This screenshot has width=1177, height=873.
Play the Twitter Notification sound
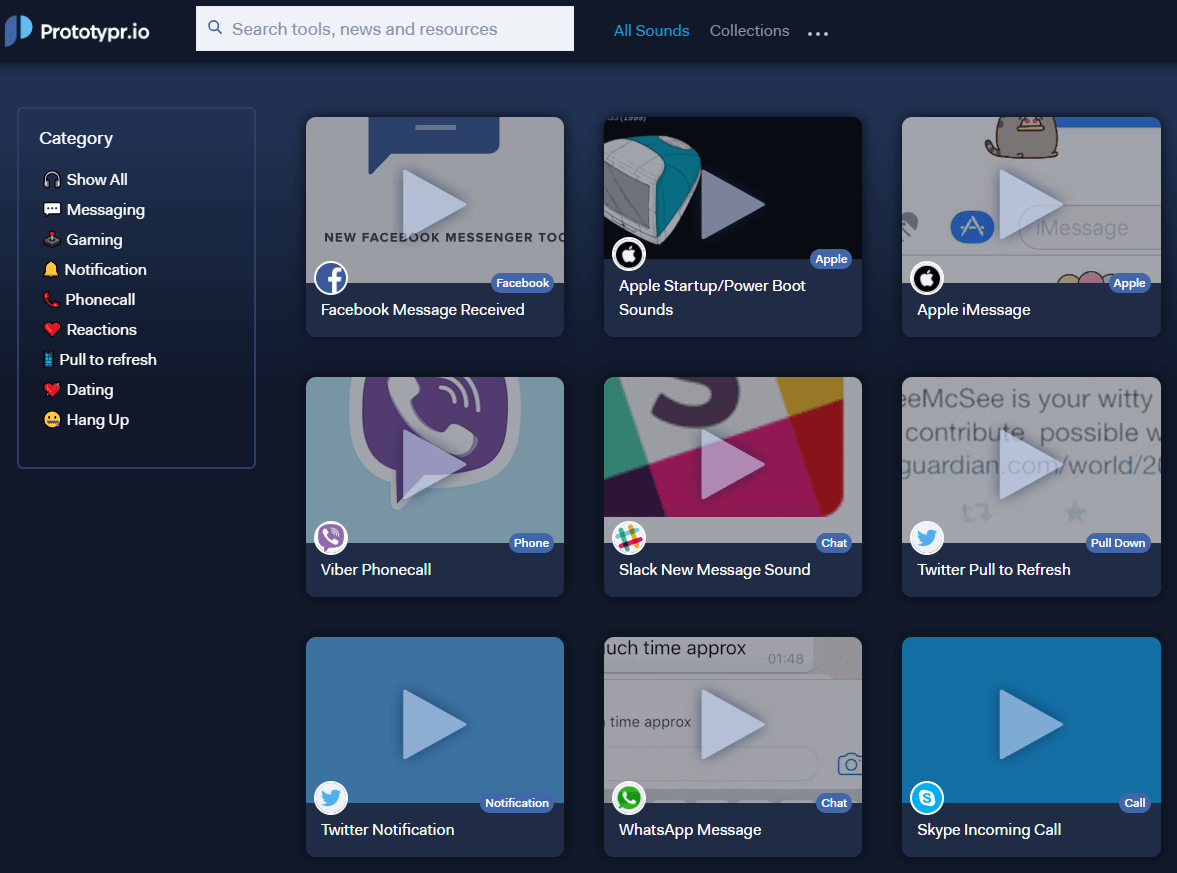coord(435,724)
